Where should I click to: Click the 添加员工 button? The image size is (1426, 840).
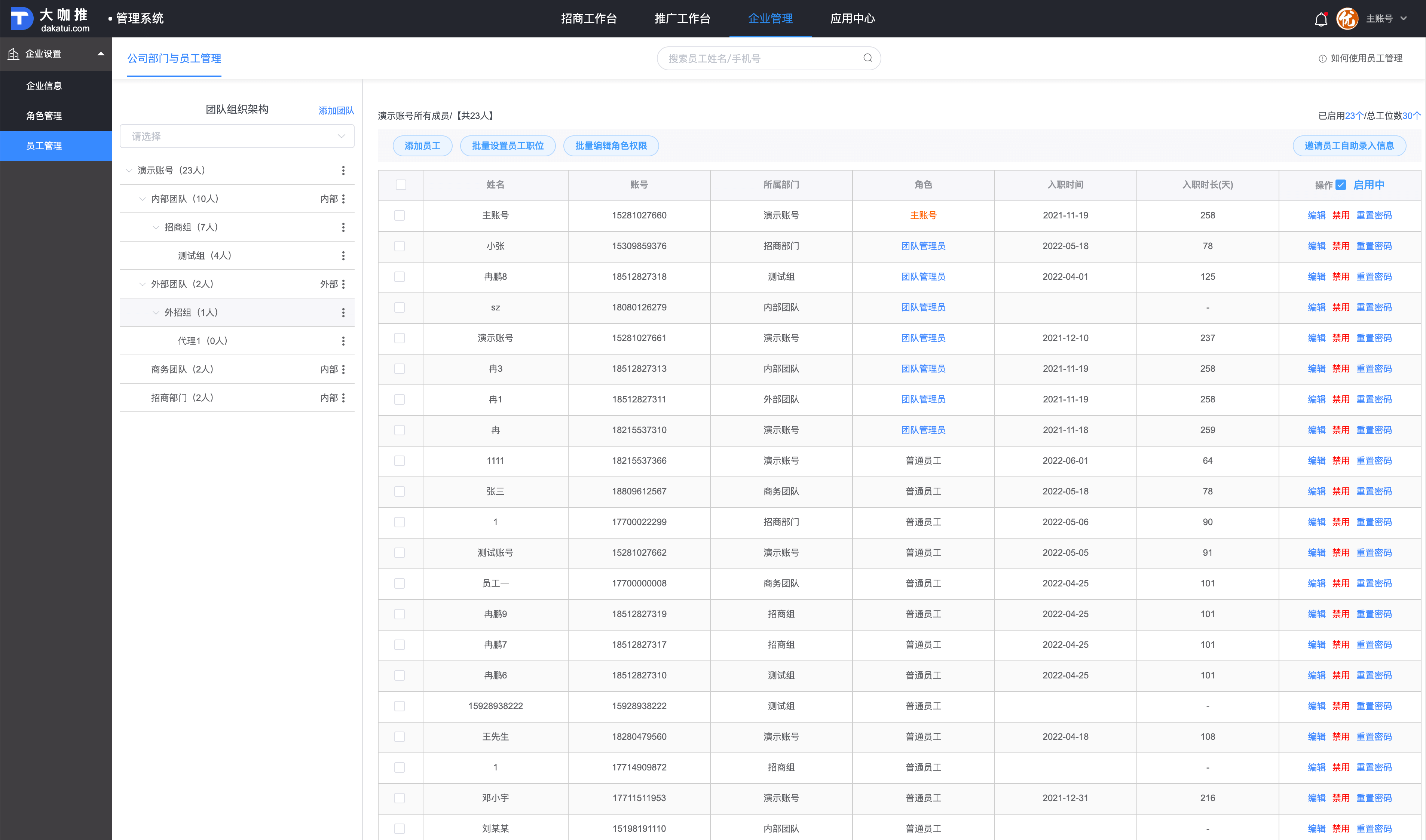[422, 146]
